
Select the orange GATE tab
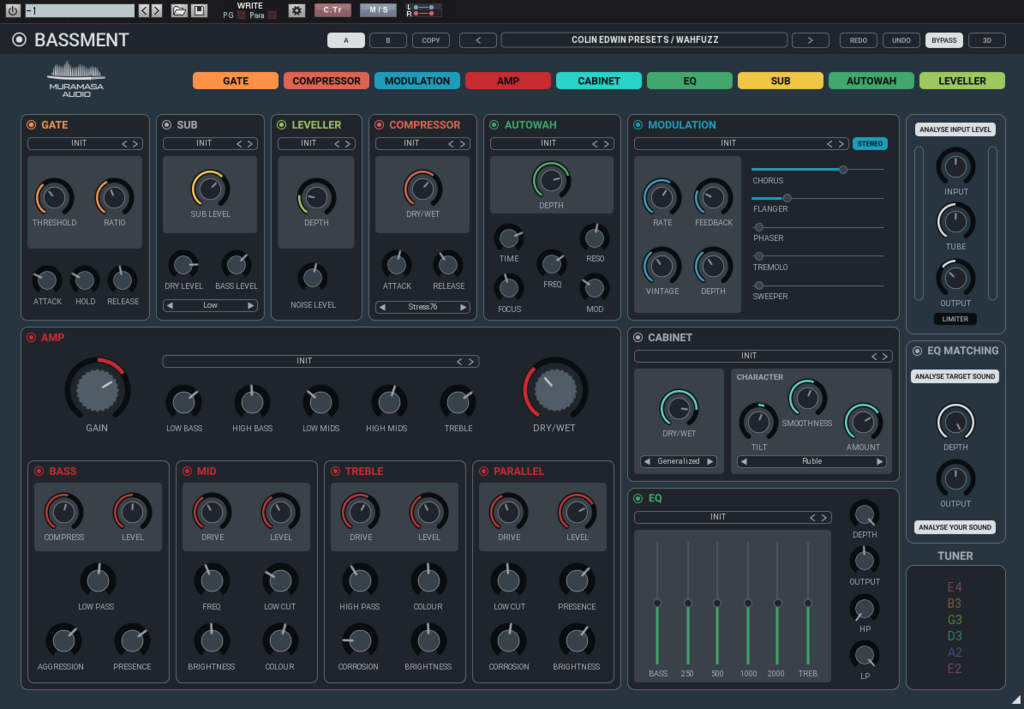(x=236, y=81)
